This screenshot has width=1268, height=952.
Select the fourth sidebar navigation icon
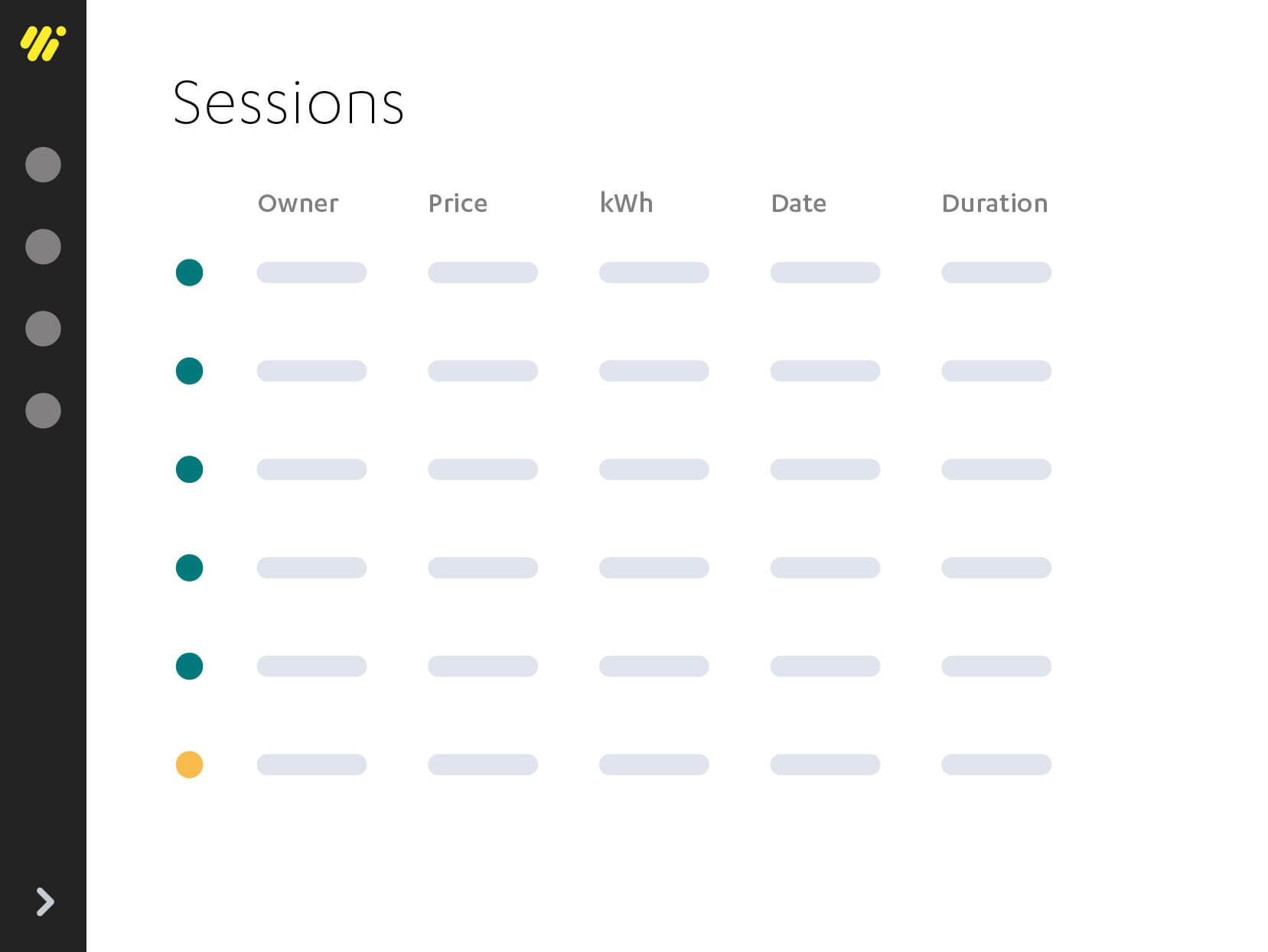point(44,411)
